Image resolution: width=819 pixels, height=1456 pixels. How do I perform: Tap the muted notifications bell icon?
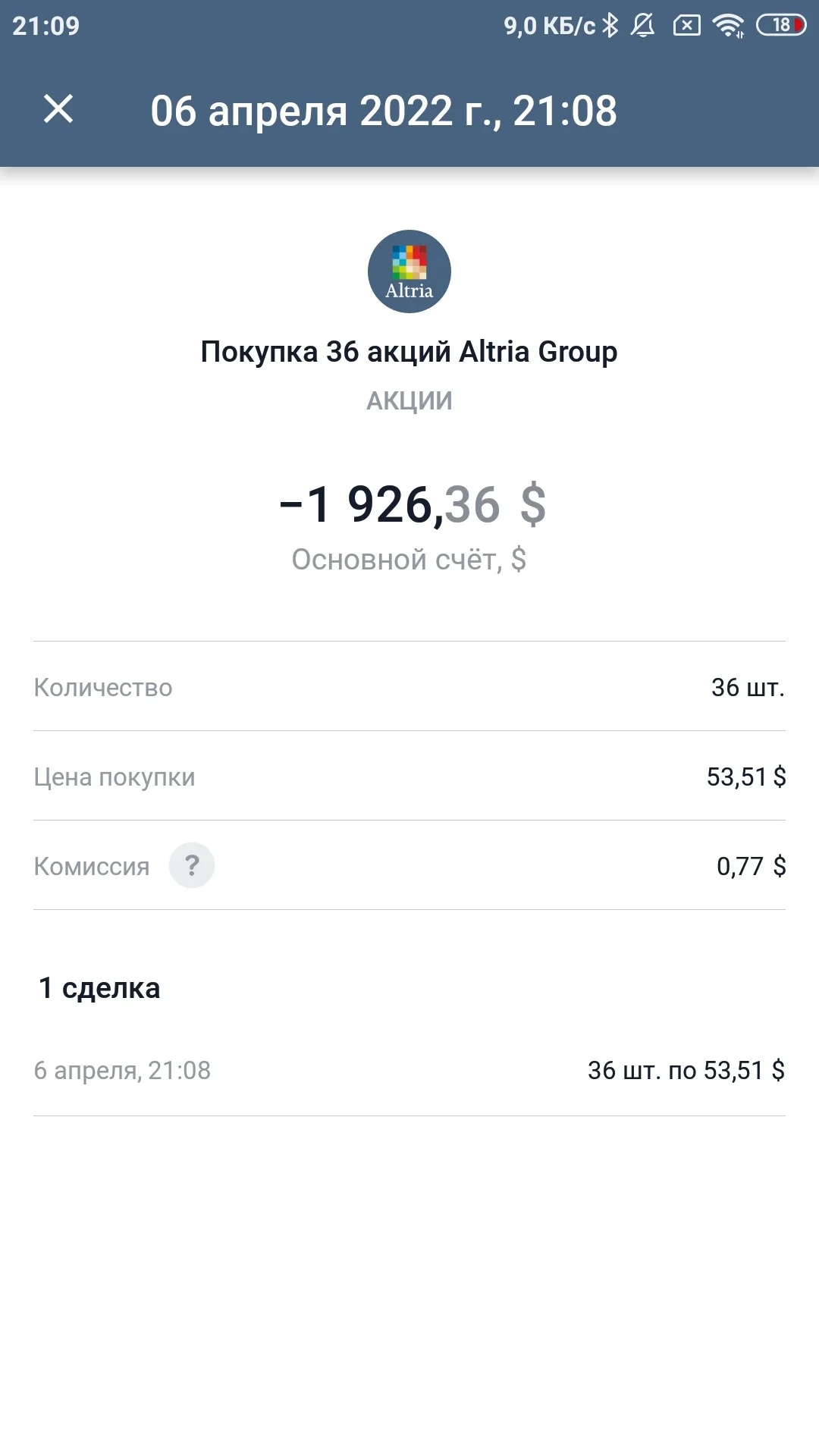click(643, 26)
